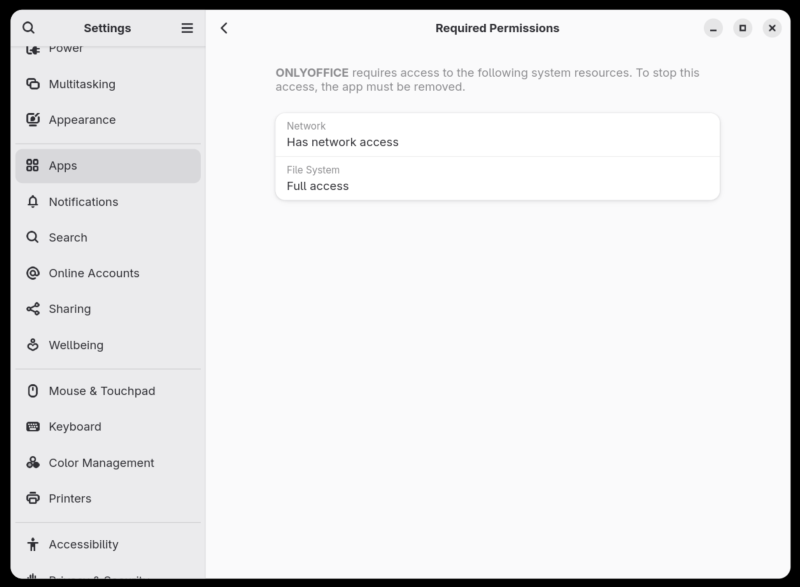Select the Sharing icon in sidebar
Viewport: 800px width, 587px height.
(x=31, y=308)
